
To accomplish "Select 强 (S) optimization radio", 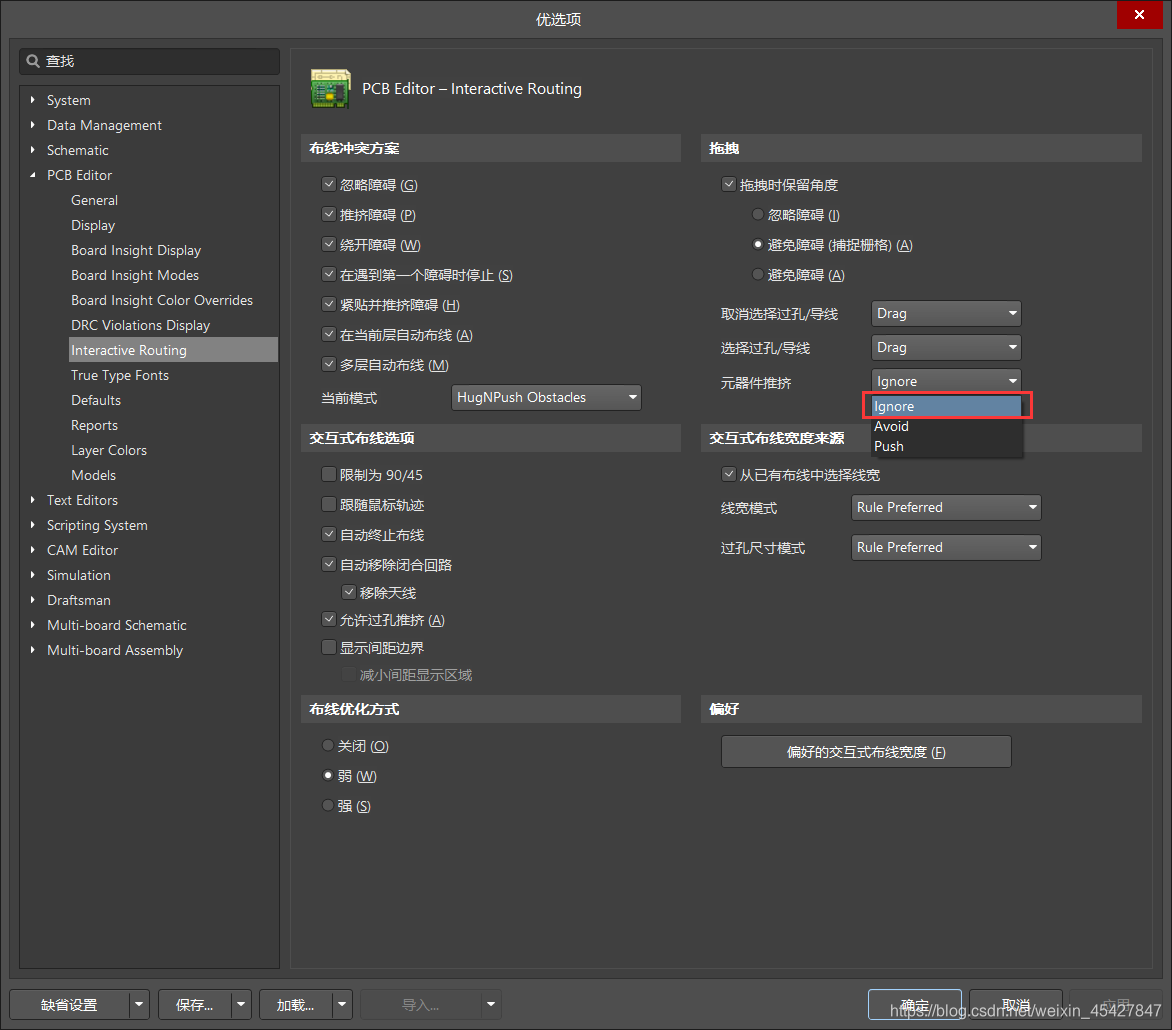I will [327, 805].
